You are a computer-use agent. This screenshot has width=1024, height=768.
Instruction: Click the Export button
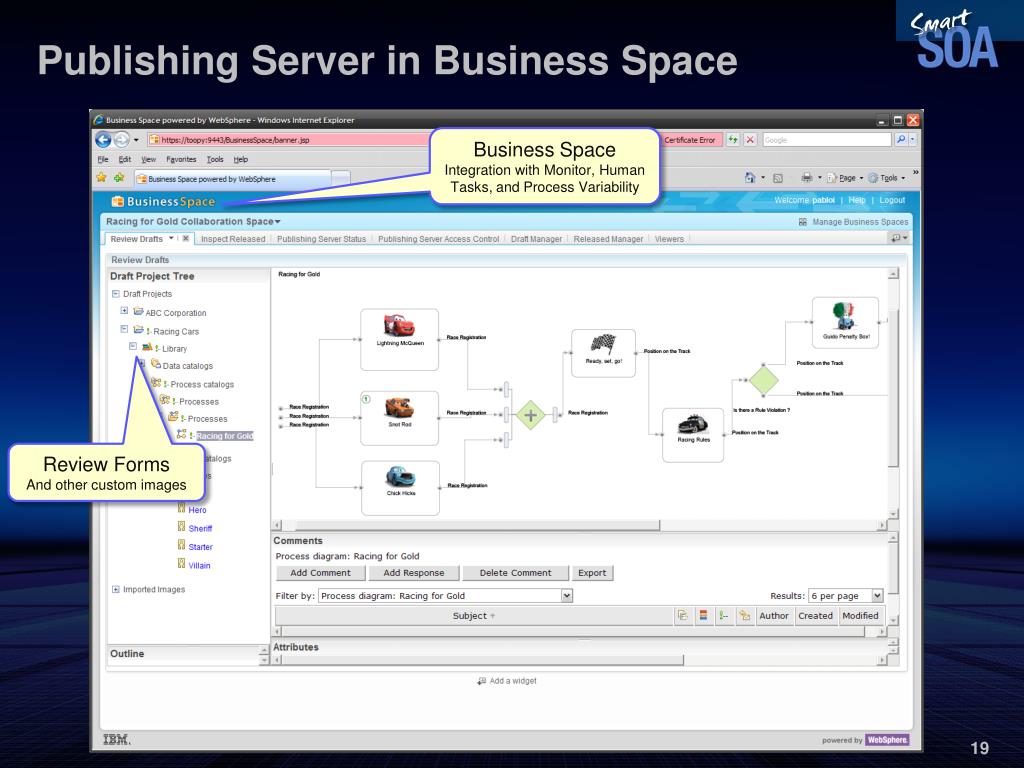[592, 573]
